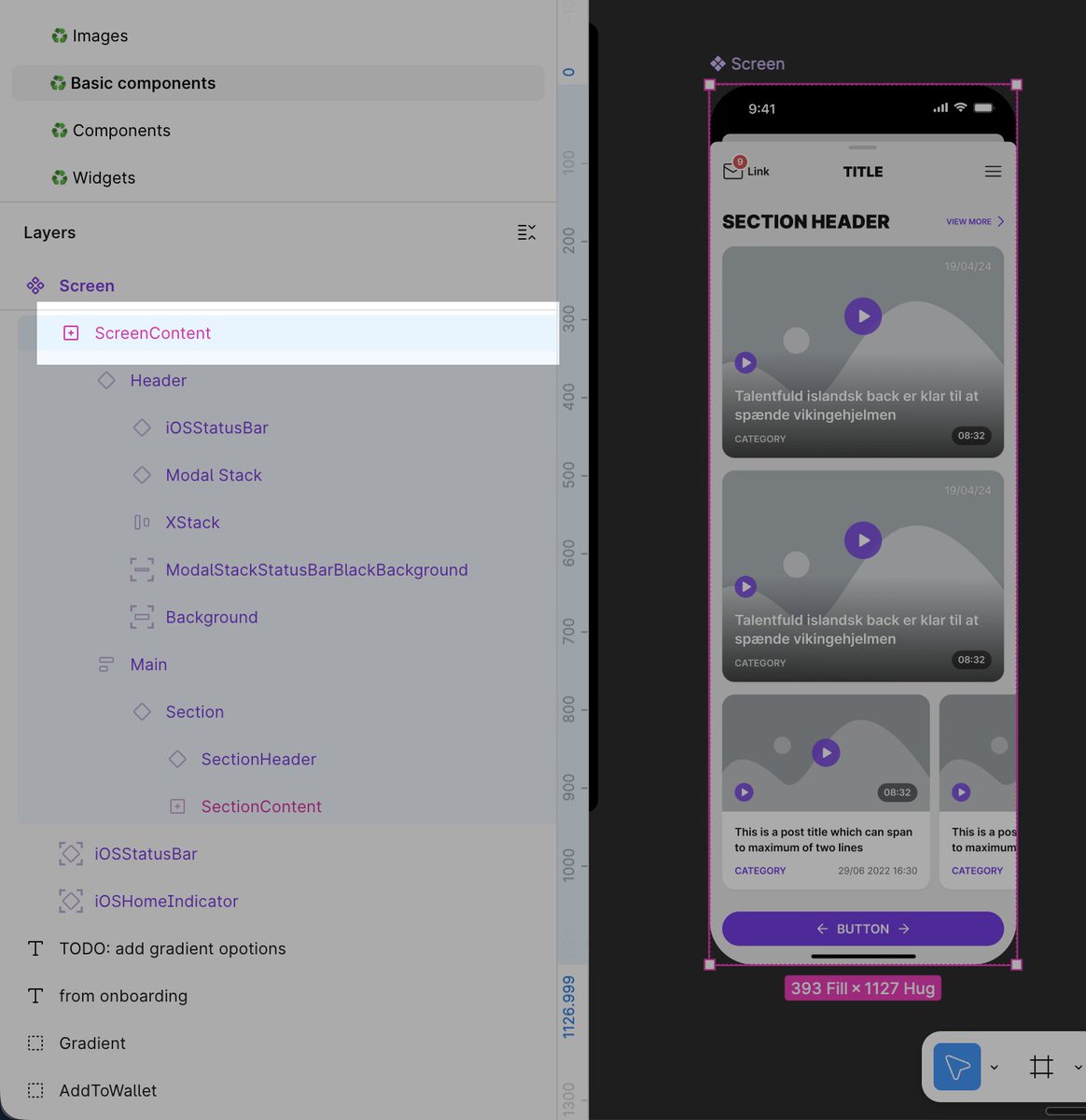This screenshot has height=1120, width=1086.
Task: Click the Modal Stack diamond icon
Action: [142, 475]
